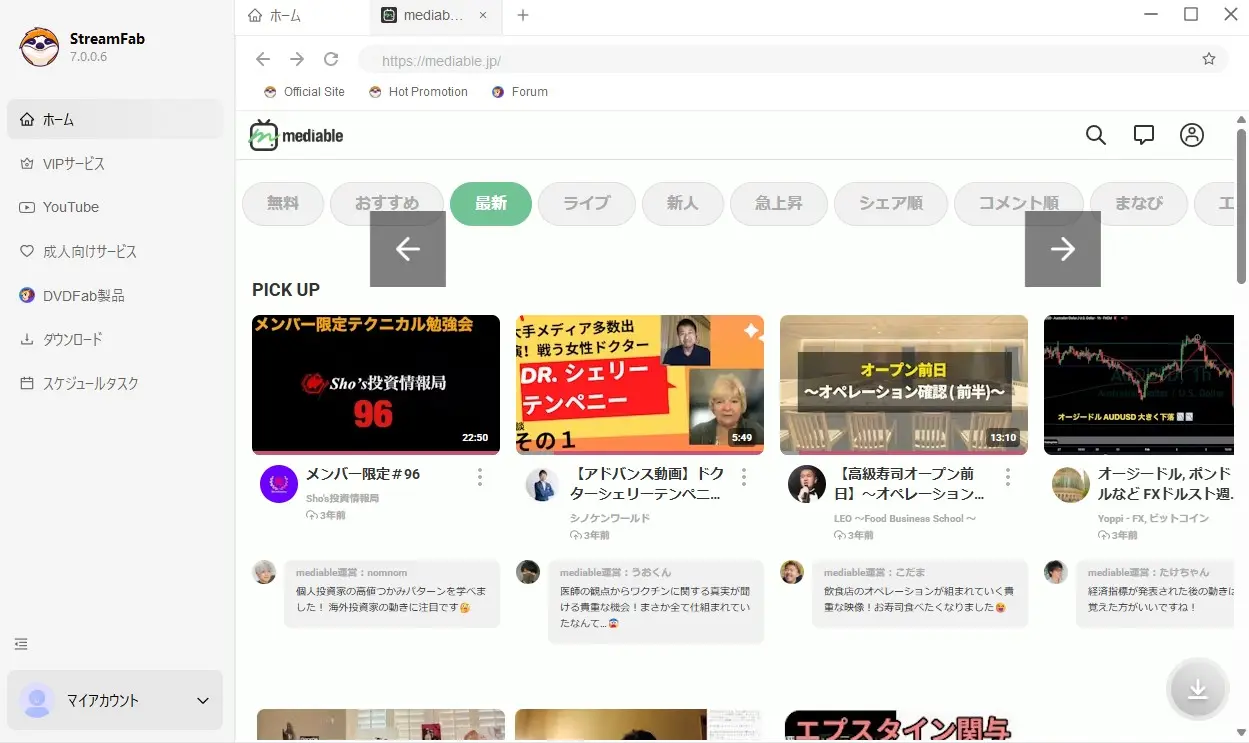The image size is (1249, 743).
Task: Select the まなび category chip
Action: [x=1139, y=203]
